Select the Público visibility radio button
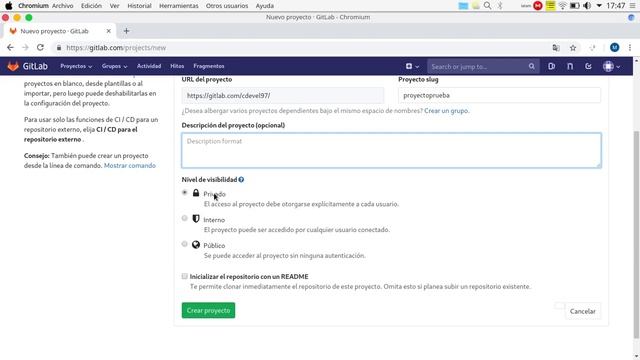This screenshot has height=360, width=640. pyautogui.click(x=184, y=244)
